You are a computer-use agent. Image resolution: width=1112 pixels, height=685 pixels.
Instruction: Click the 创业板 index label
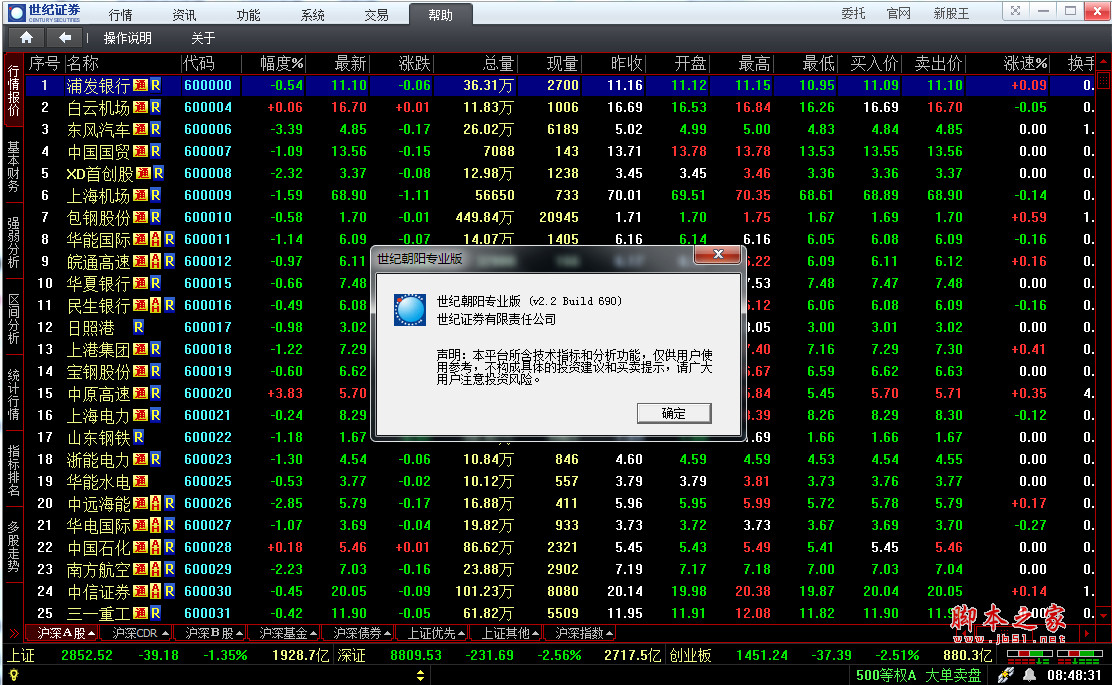pyautogui.click(x=690, y=655)
